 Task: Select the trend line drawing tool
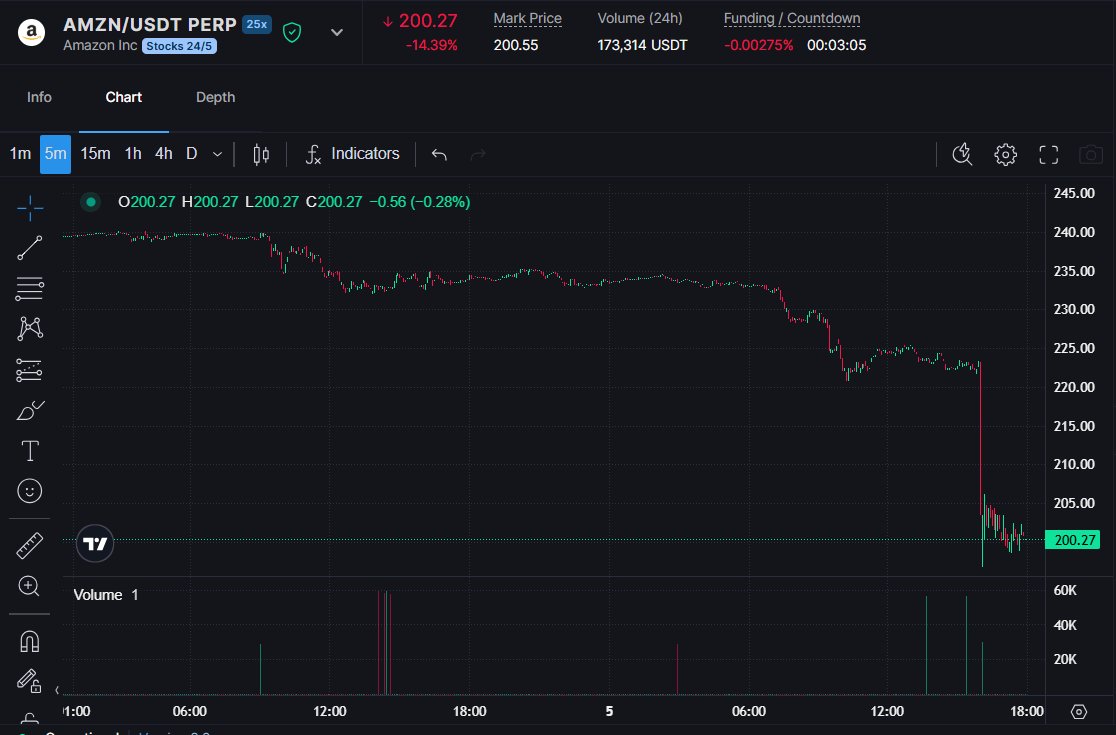coord(30,248)
